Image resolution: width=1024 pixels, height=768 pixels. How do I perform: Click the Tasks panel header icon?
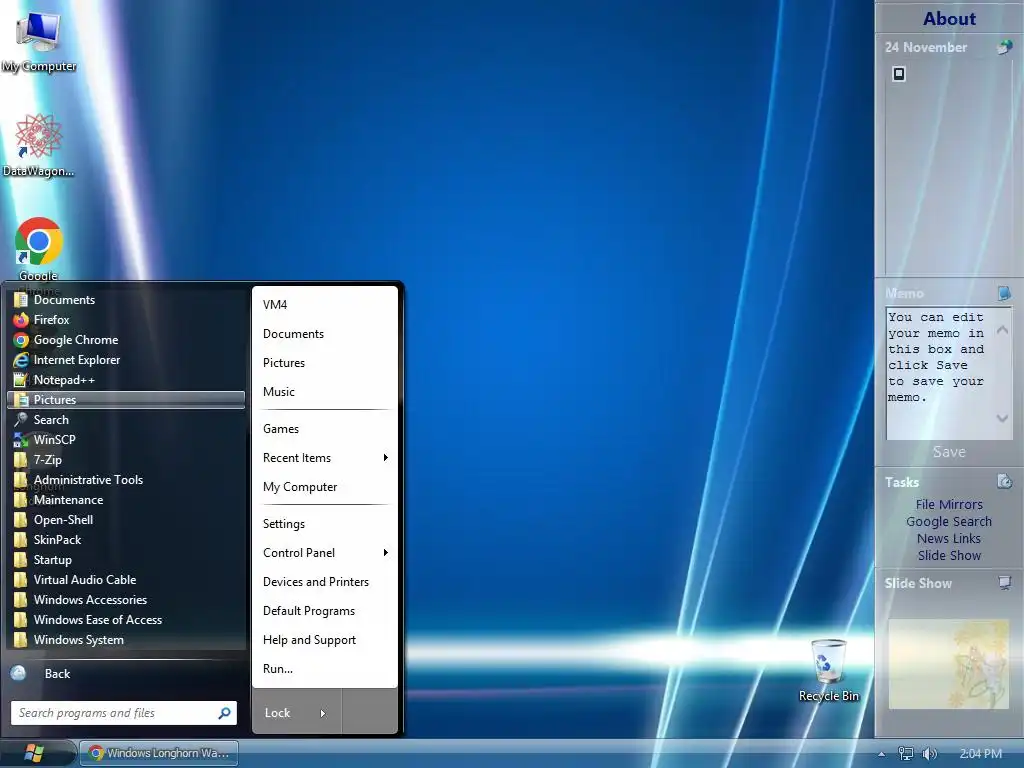[1004, 482]
